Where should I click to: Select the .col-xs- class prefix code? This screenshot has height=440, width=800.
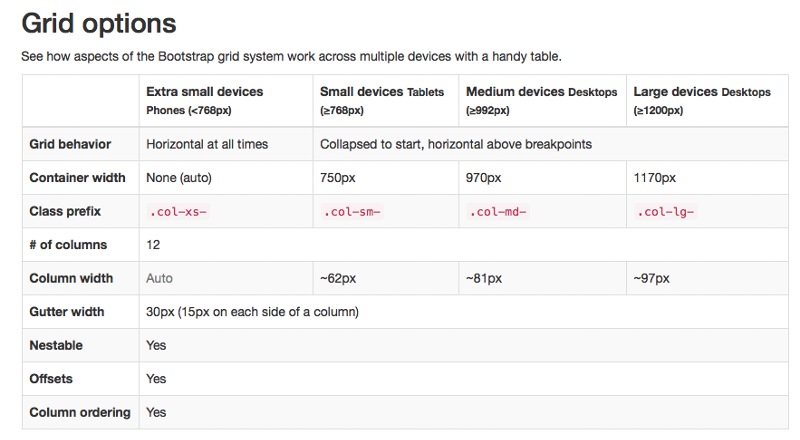pyautogui.click(x=178, y=211)
